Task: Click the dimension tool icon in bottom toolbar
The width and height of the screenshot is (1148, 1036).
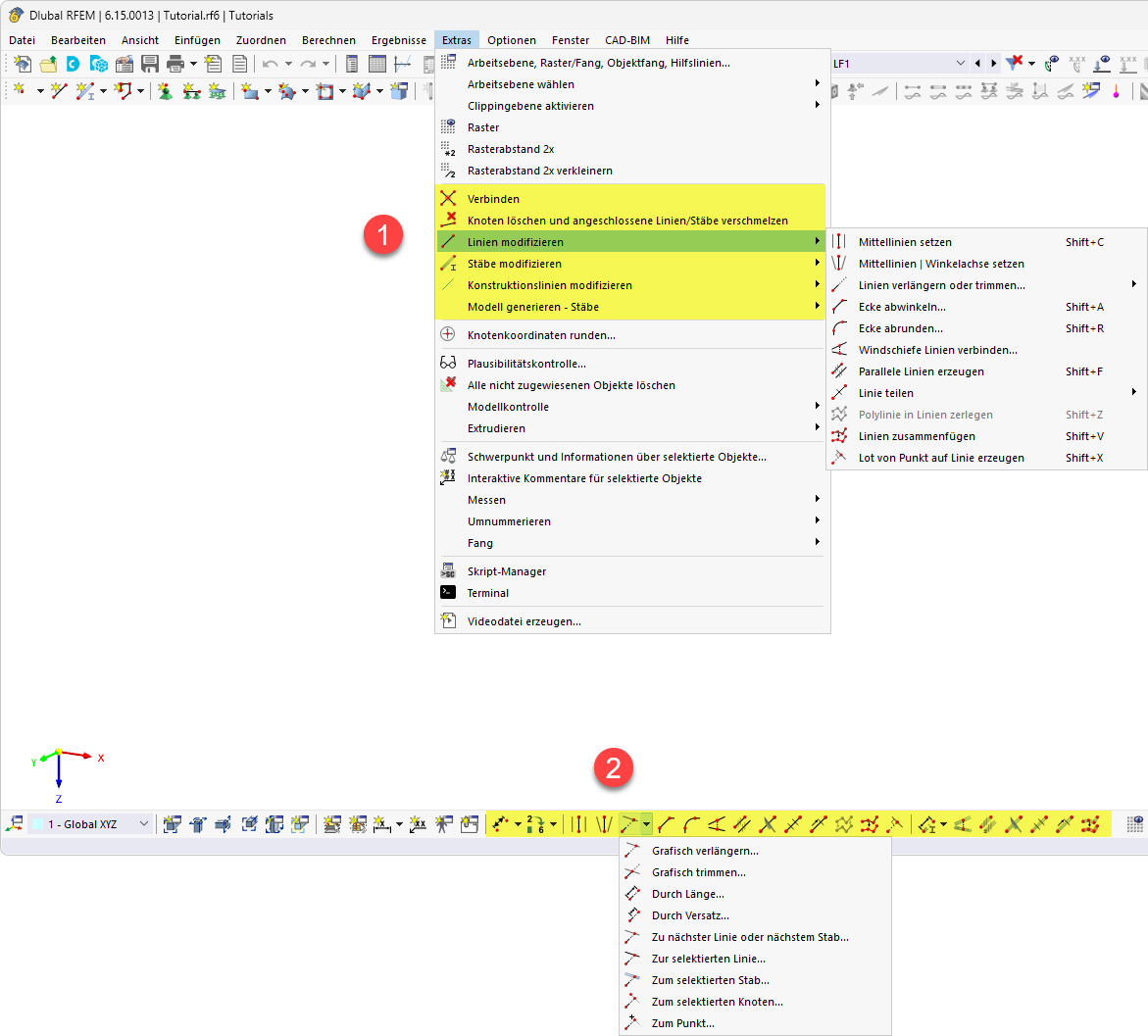Action: pos(381,824)
